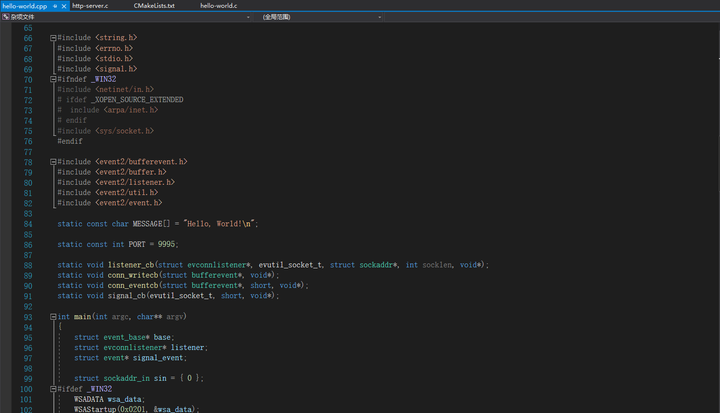Collapse the string.h include block
This screenshot has height=413, width=720.
point(53,37)
